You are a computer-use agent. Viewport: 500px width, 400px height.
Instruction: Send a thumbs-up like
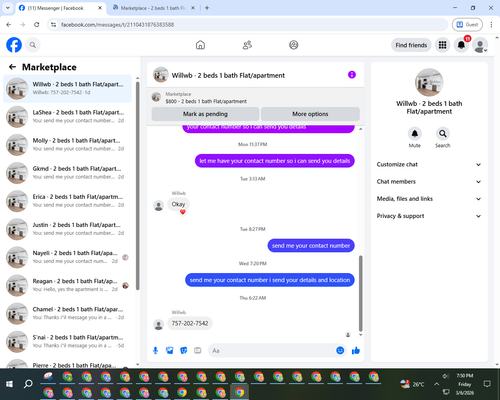tap(356, 350)
